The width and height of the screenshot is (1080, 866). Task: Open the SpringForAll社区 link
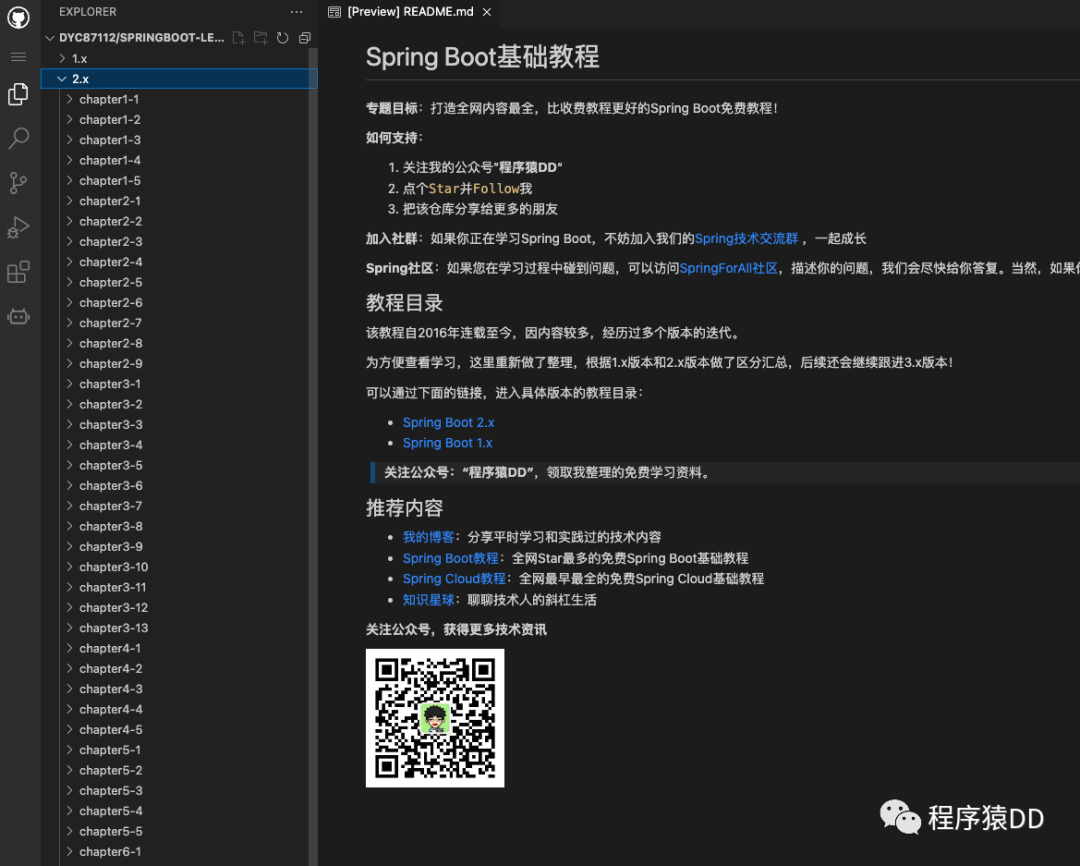point(728,268)
